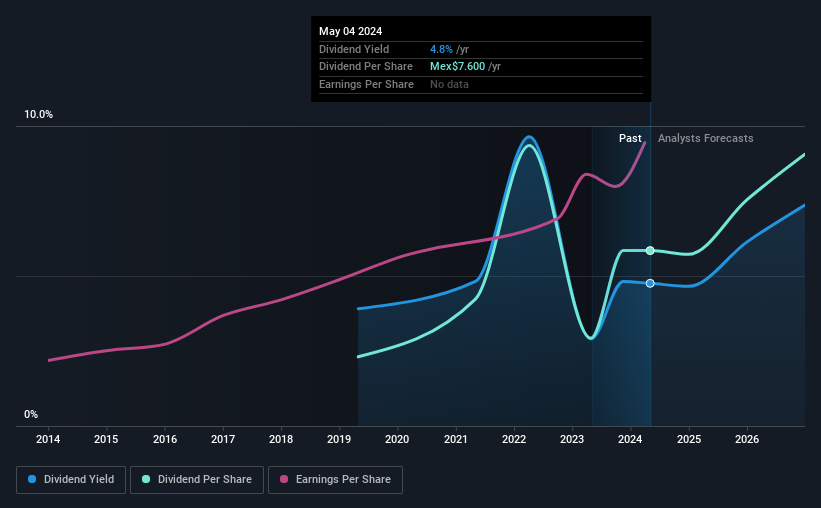
Task: Select the blue data point marker on Dividend Yield line
Action: [x=650, y=283]
